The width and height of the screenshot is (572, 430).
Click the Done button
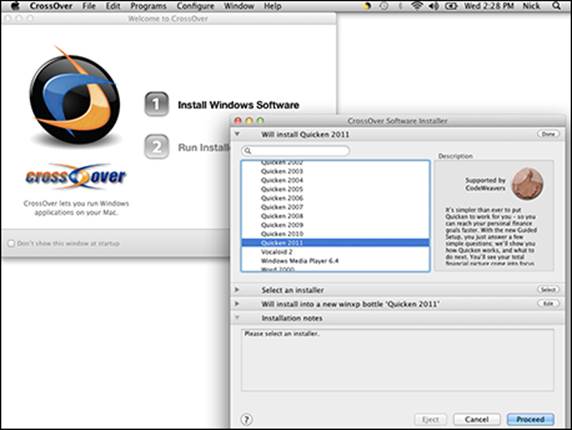548,134
